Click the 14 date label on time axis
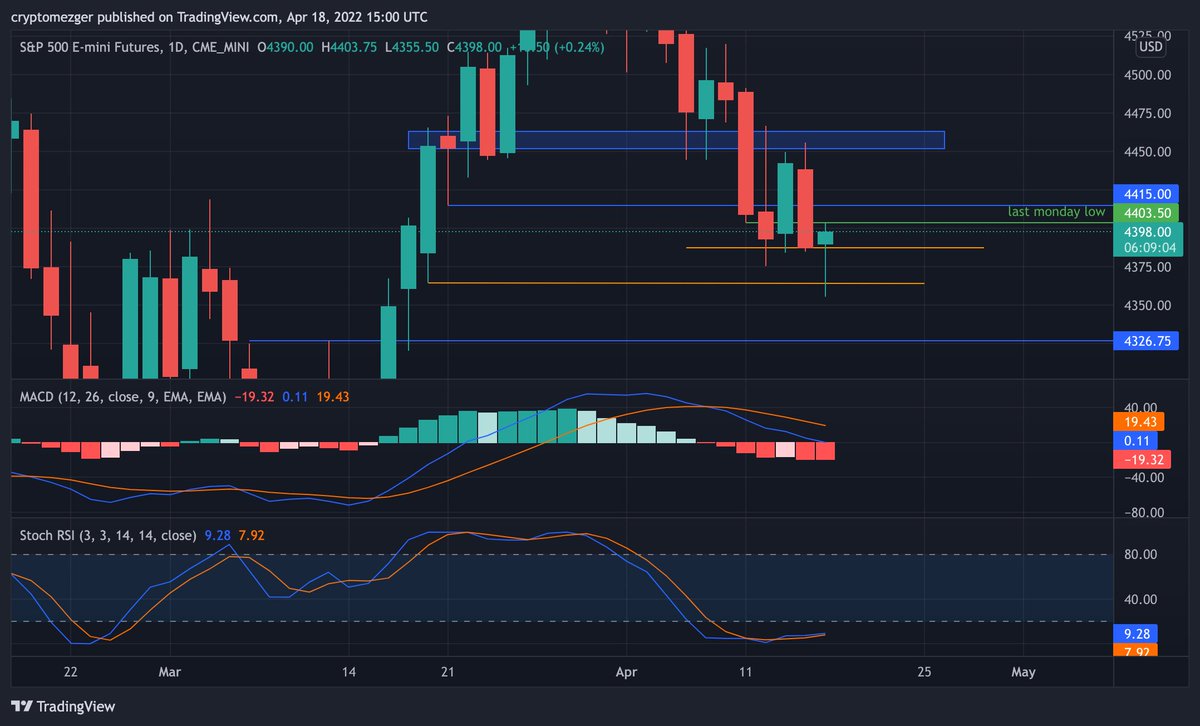This screenshot has height=726, width=1200. point(348,672)
